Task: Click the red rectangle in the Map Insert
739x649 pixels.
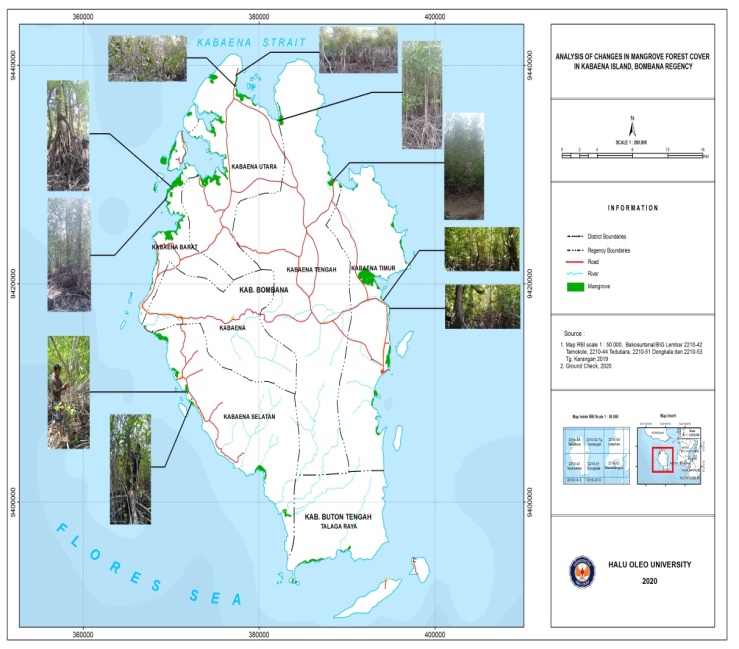Action: [661, 461]
